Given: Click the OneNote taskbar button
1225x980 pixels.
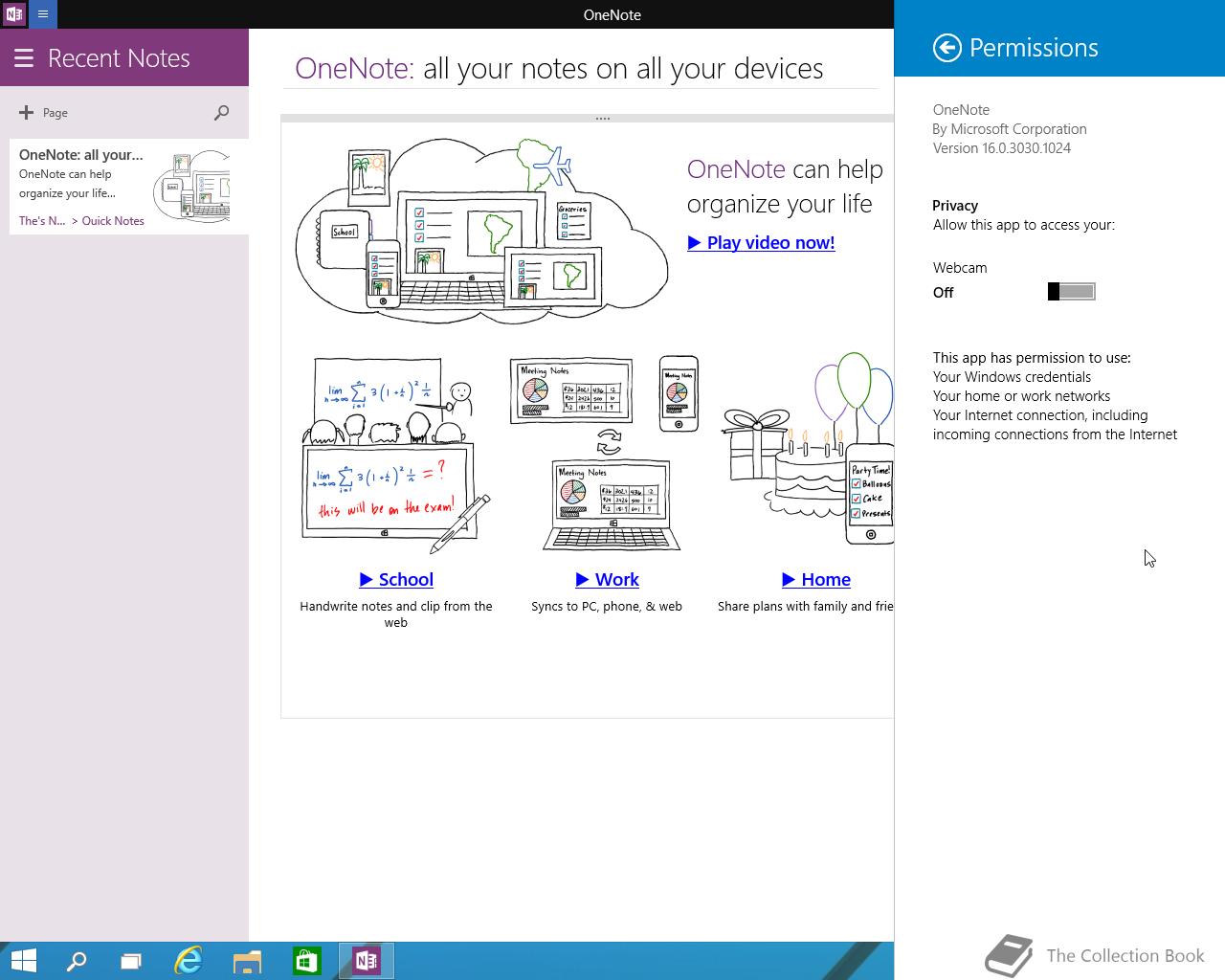Looking at the screenshot, I should tap(367, 961).
